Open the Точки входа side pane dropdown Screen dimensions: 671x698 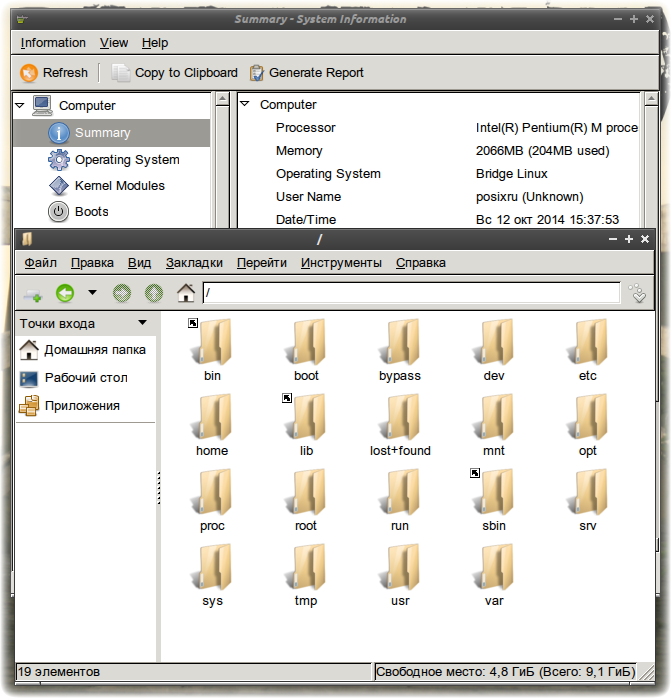pyautogui.click(x=142, y=323)
